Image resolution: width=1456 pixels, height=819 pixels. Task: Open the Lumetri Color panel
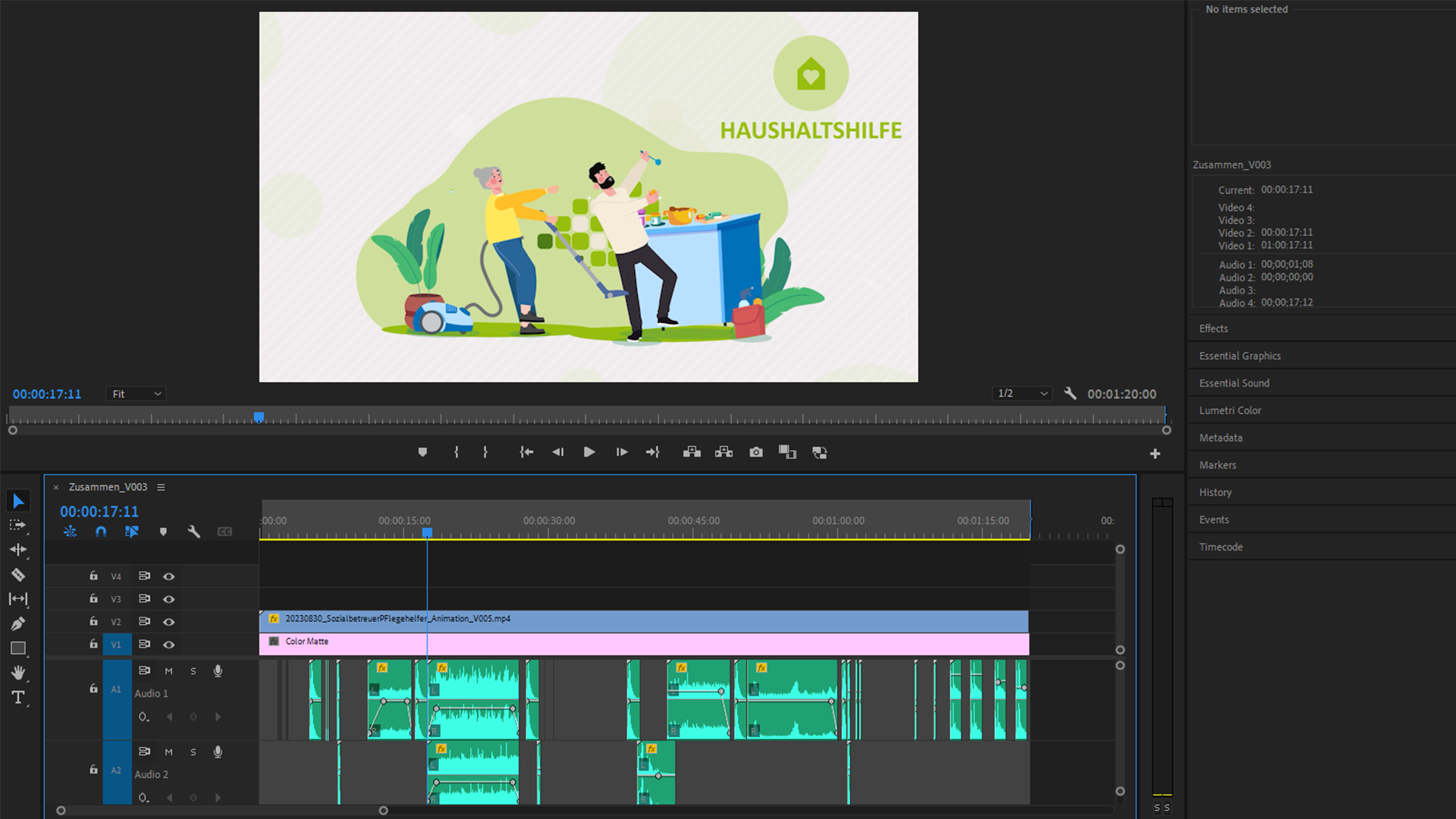(x=1230, y=410)
